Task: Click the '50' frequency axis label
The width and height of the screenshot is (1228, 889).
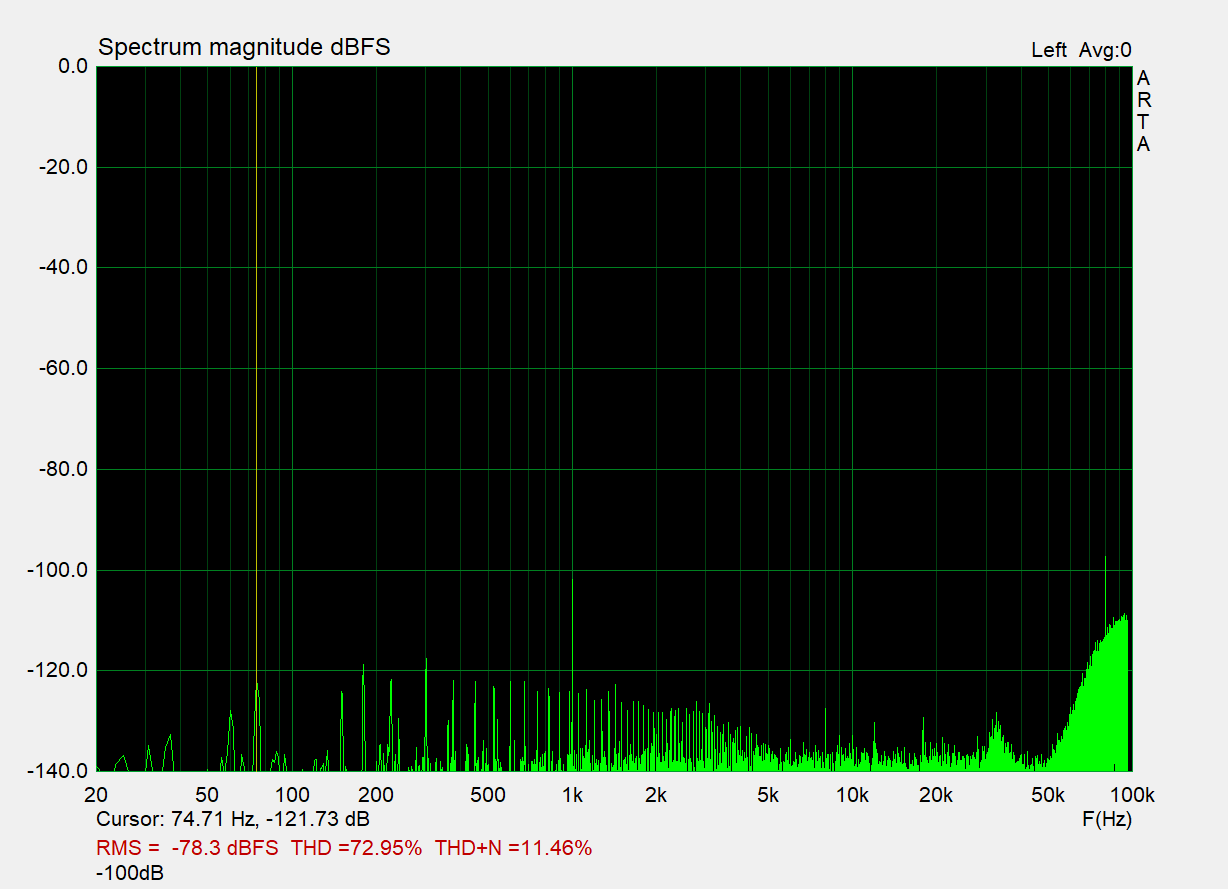Action: click(208, 796)
